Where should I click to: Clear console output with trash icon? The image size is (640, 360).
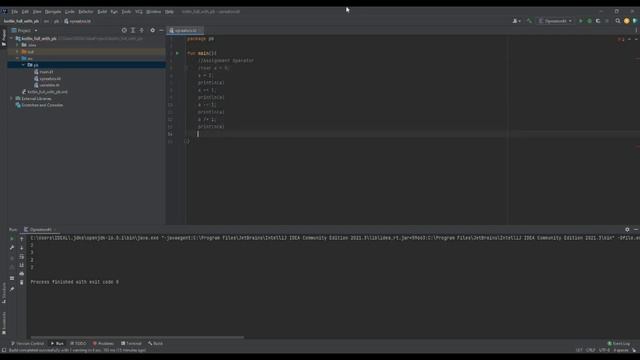(x=22, y=282)
